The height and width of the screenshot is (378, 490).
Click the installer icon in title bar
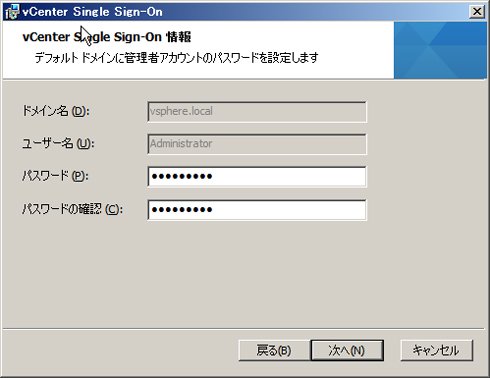tap(12, 12)
